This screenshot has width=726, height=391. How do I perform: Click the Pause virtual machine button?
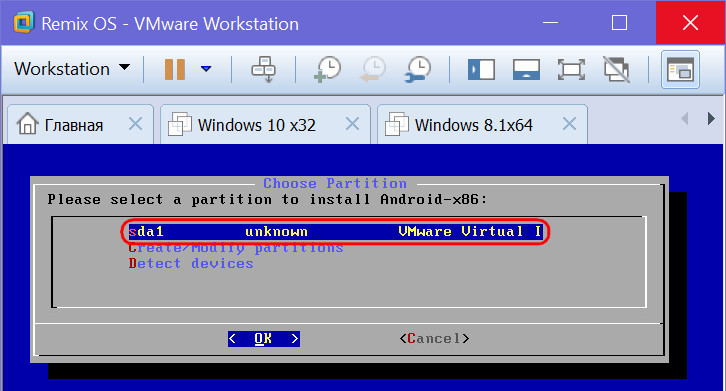(175, 69)
